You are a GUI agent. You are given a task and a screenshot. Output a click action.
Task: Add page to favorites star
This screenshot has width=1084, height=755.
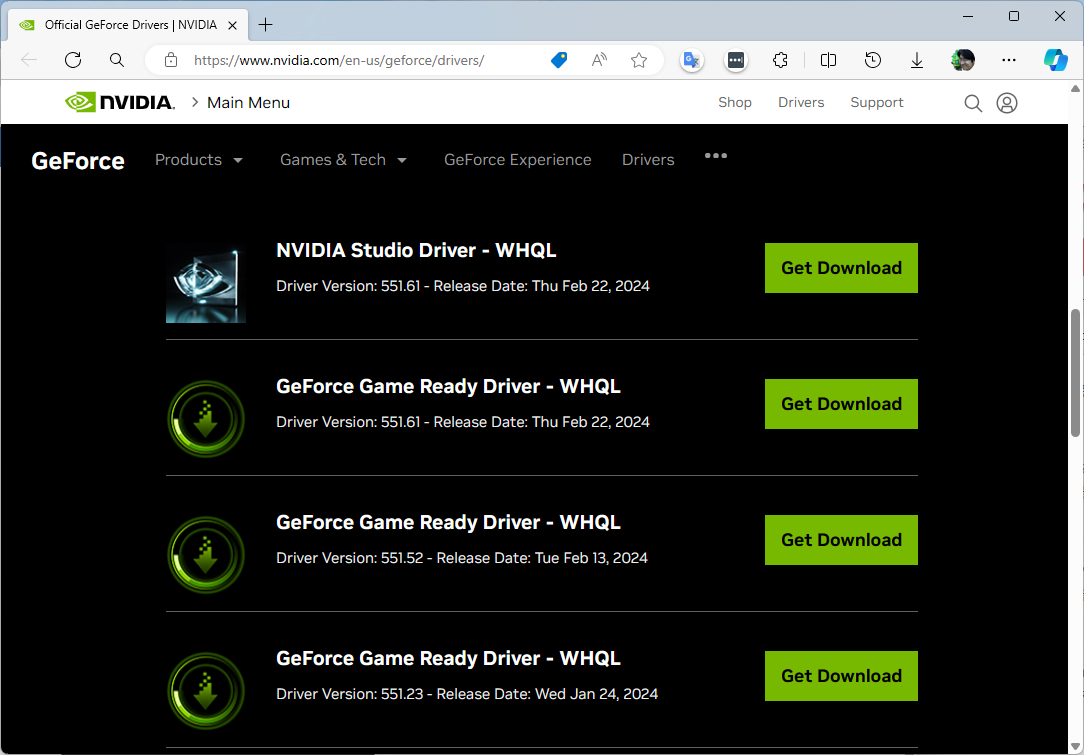tap(639, 60)
